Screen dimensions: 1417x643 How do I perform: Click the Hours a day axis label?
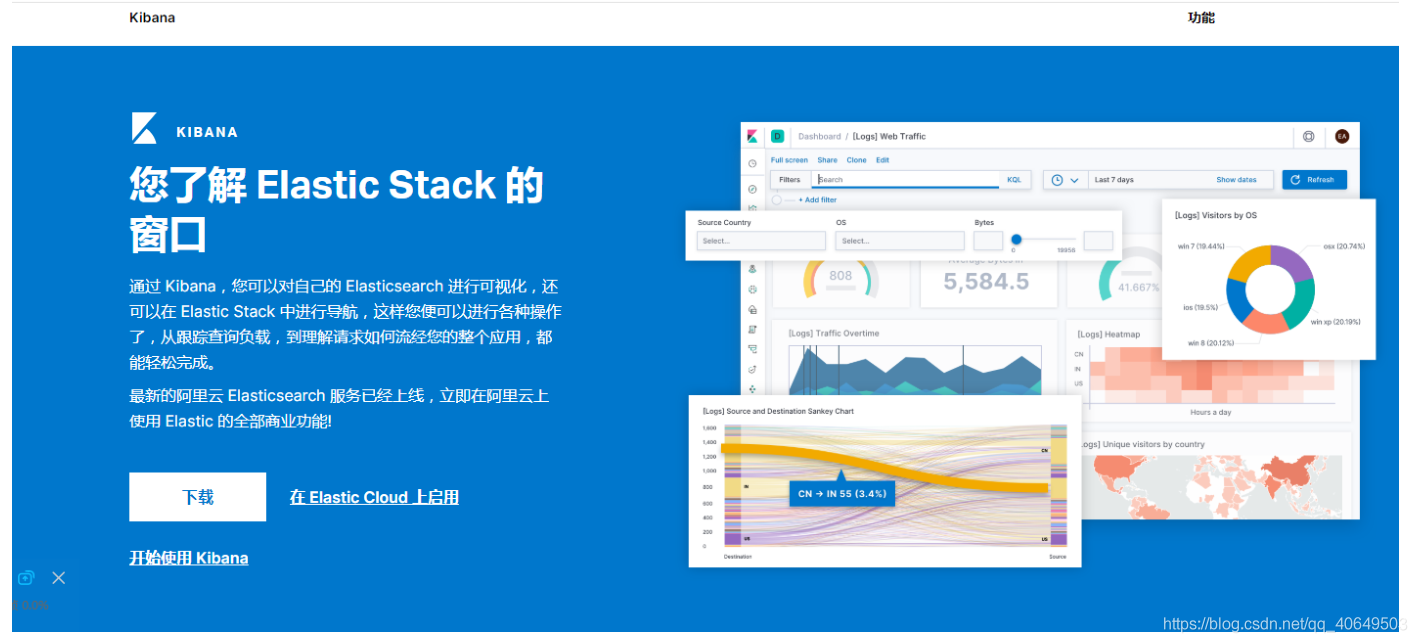1210,412
